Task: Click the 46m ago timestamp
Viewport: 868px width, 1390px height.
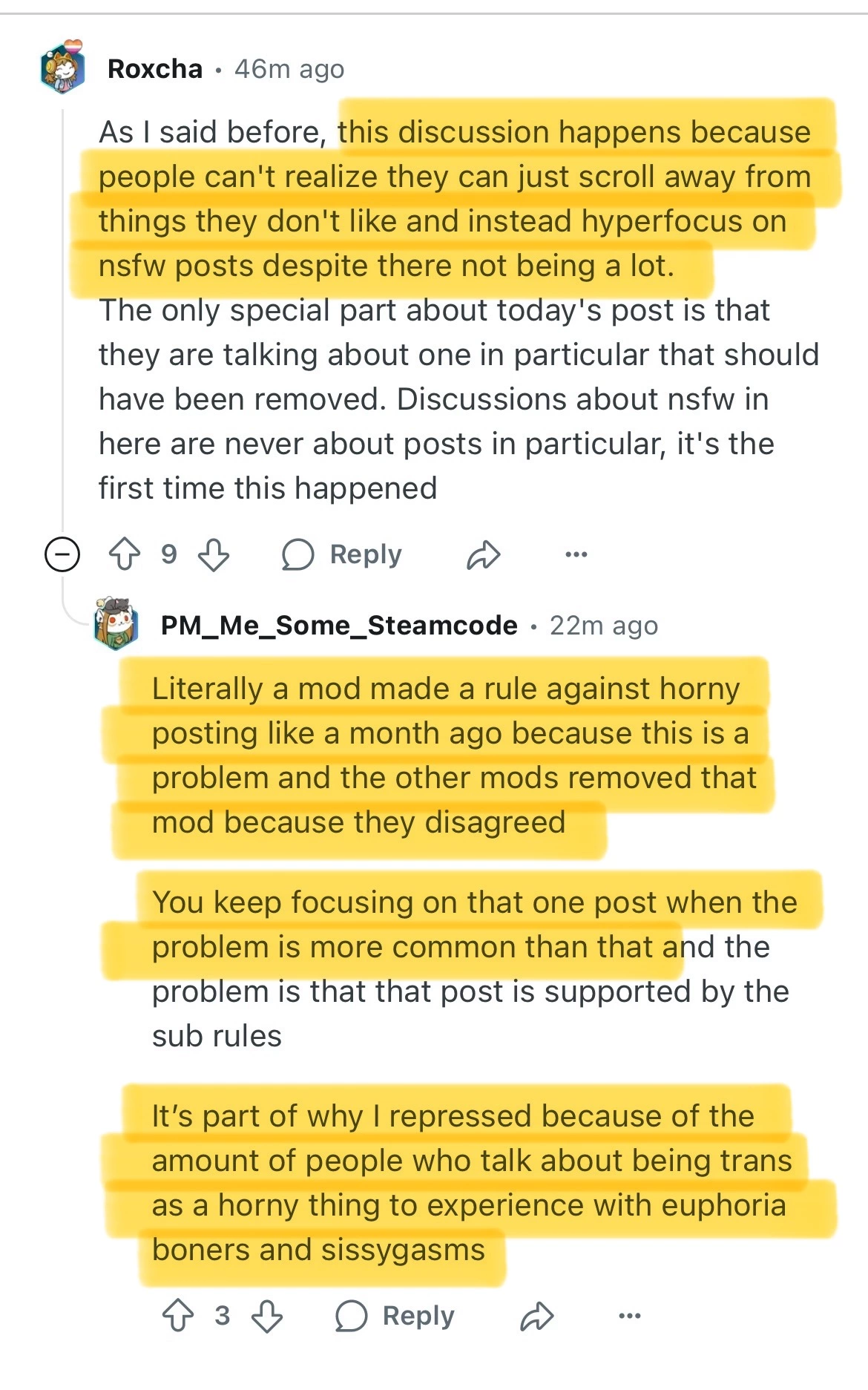Action: pyautogui.click(x=289, y=69)
